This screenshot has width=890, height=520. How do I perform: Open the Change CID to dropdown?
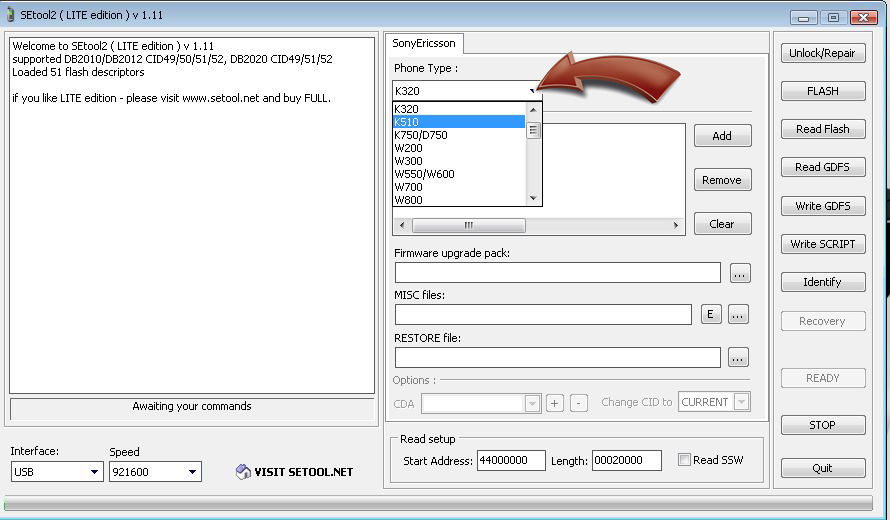click(741, 402)
